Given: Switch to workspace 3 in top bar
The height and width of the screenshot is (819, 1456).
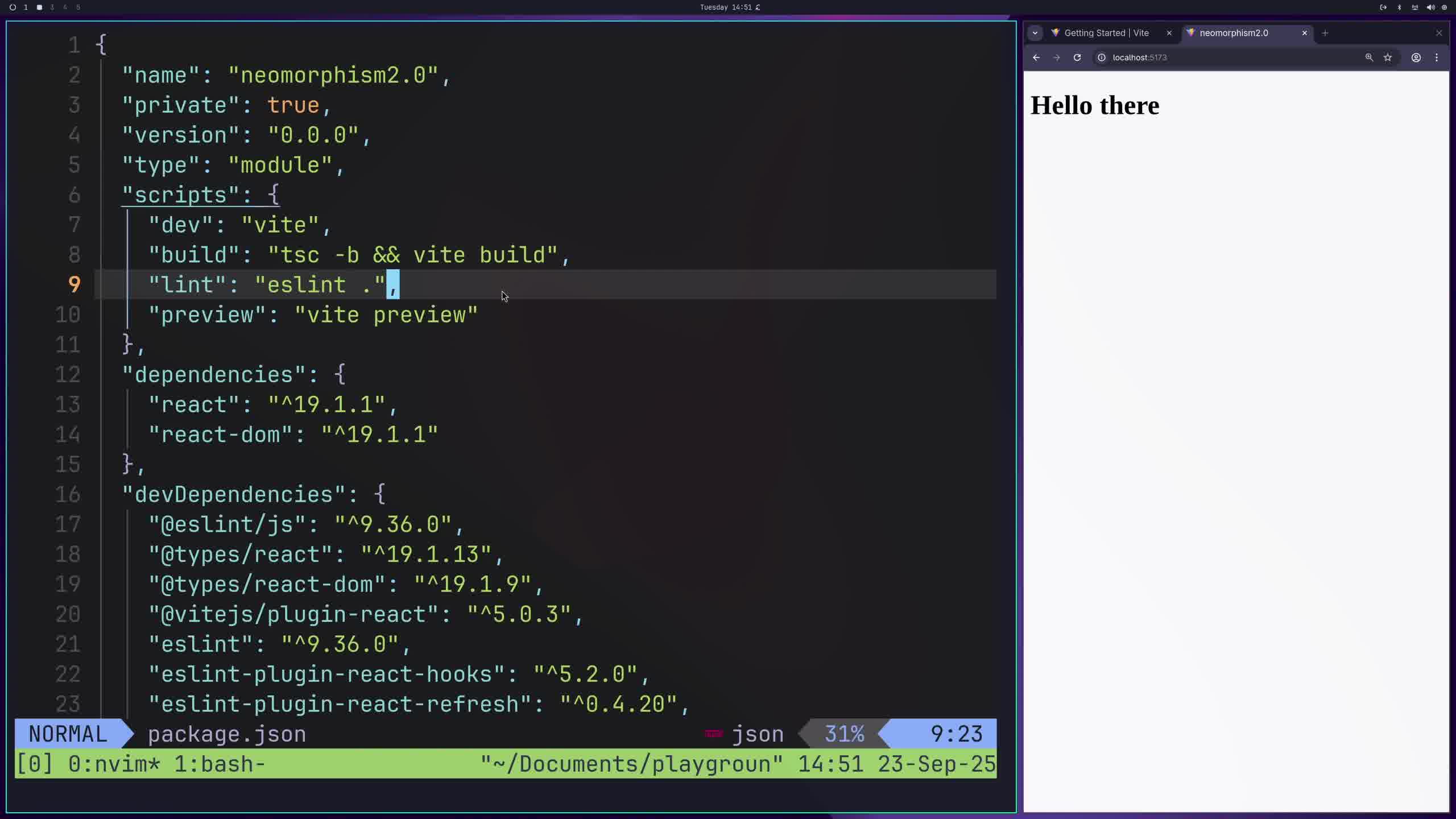Looking at the screenshot, I should (52, 7).
